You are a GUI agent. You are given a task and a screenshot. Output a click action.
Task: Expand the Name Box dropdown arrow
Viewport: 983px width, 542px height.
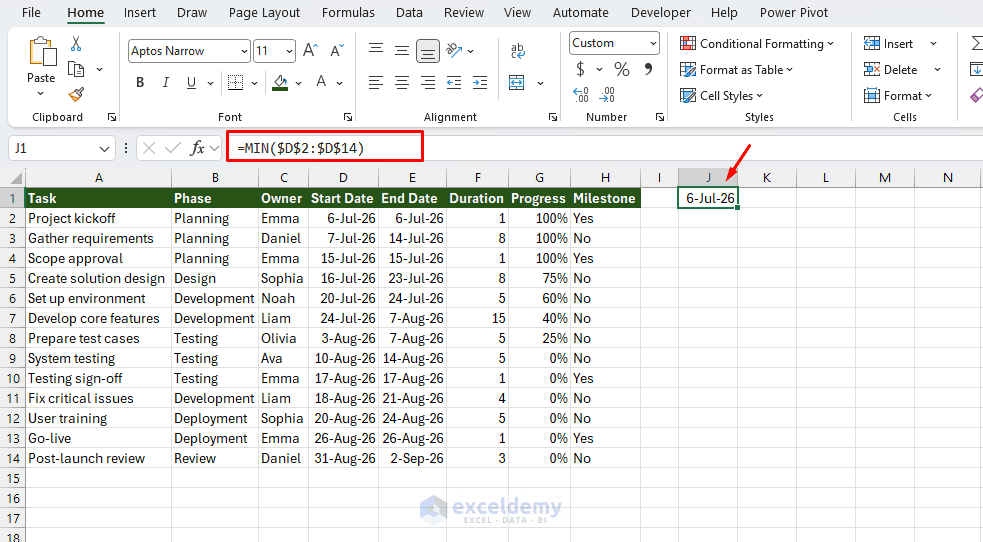point(104,149)
